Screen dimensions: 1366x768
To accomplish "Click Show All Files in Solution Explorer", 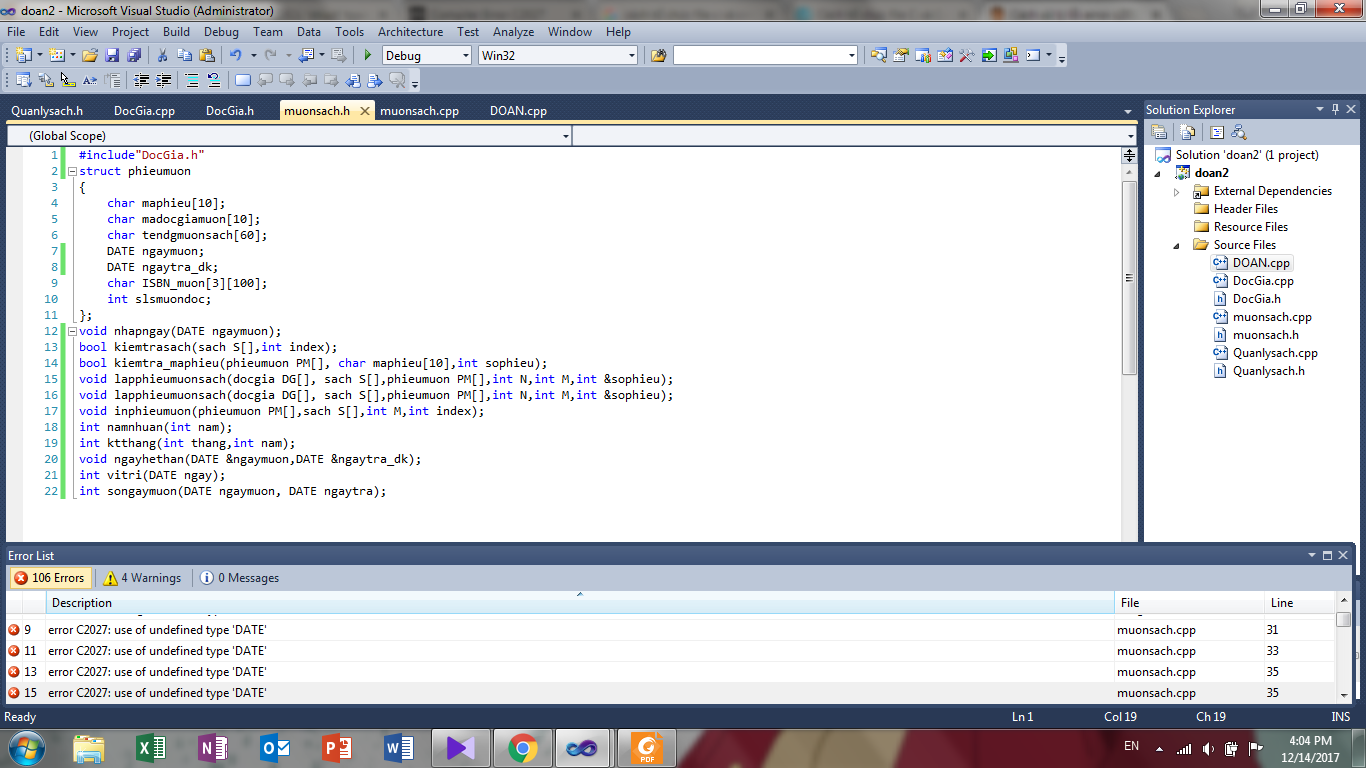I will 1187,132.
